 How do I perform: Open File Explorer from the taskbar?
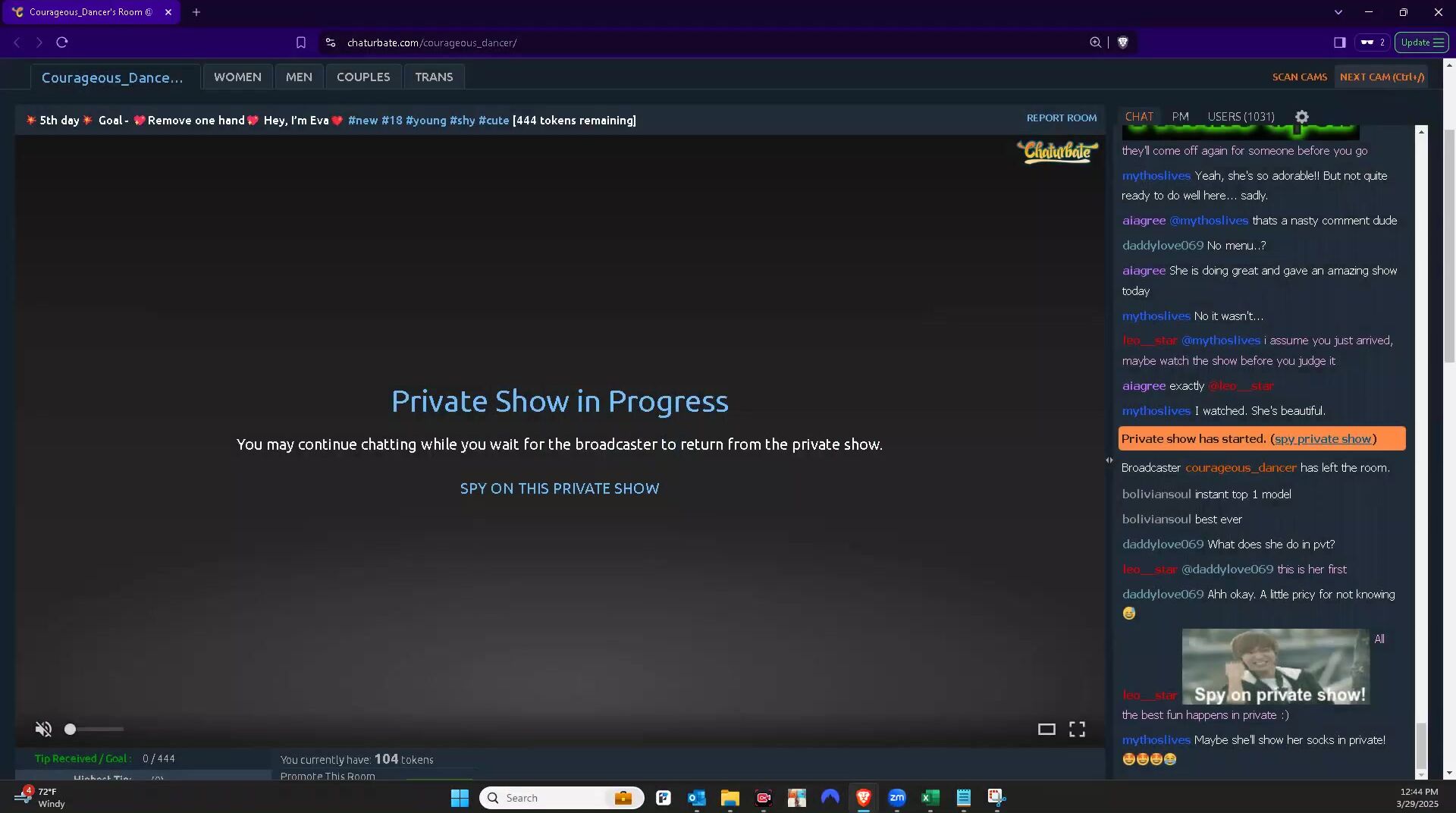tap(730, 797)
